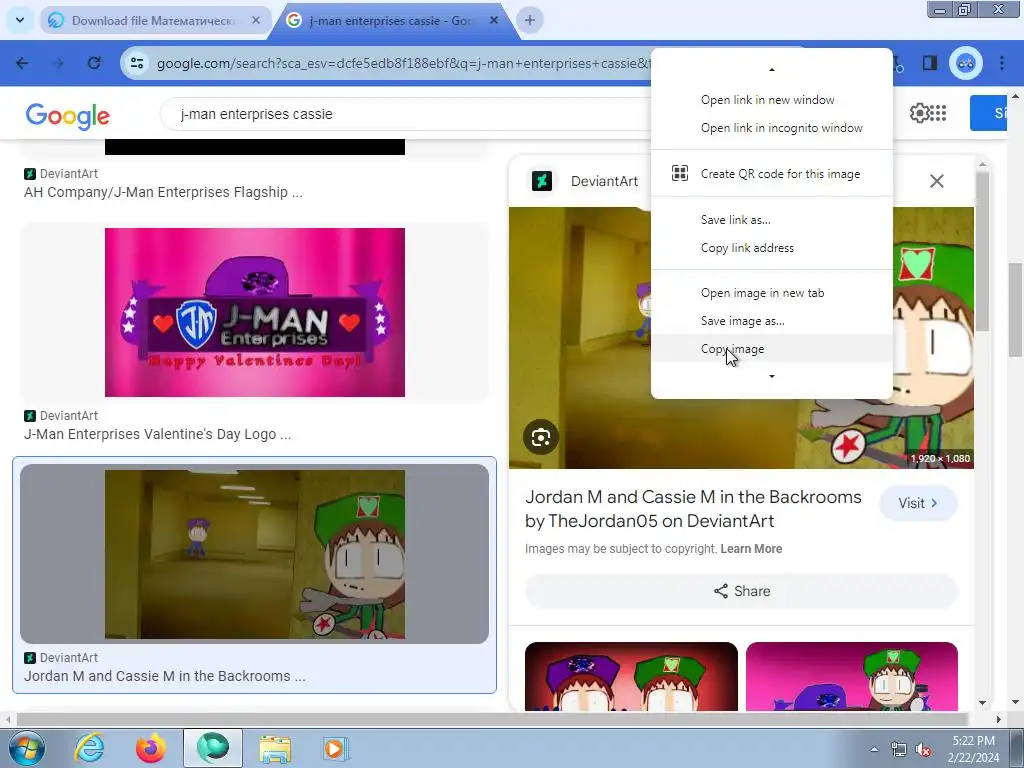Launch Firefox from the taskbar
1024x768 pixels.
[x=151, y=748]
